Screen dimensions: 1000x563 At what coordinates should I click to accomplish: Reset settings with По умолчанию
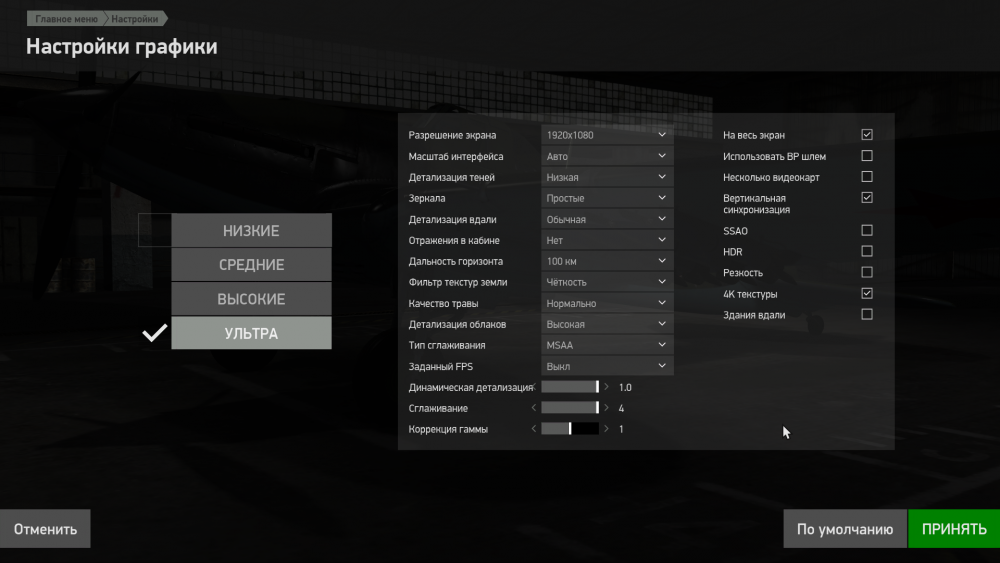[x=844, y=529]
